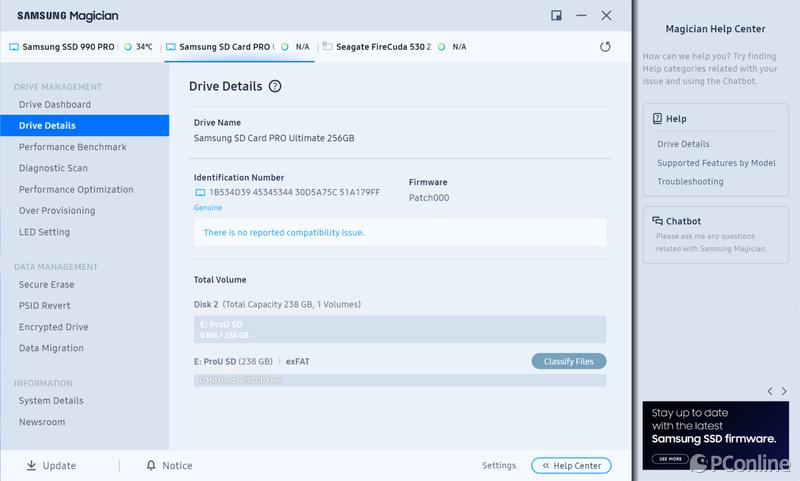
Task: Refresh the drive list
Action: [x=605, y=47]
